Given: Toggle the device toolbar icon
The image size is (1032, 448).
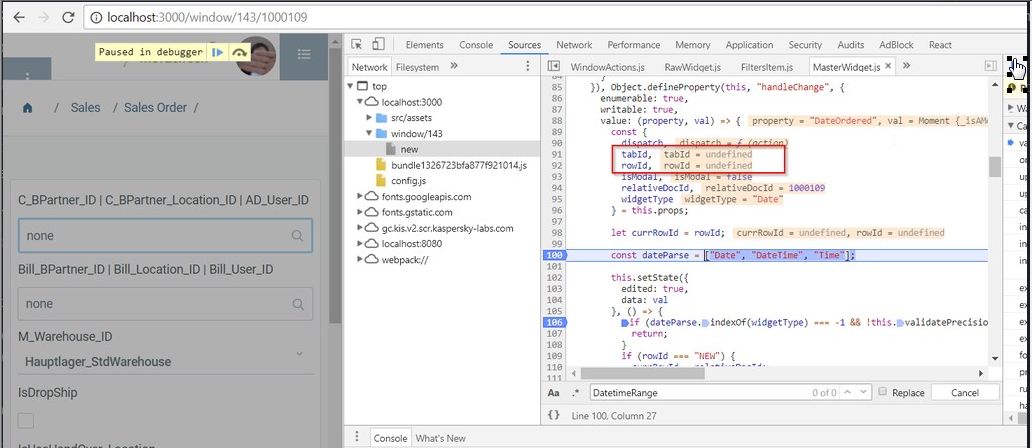Looking at the screenshot, I should [378, 45].
